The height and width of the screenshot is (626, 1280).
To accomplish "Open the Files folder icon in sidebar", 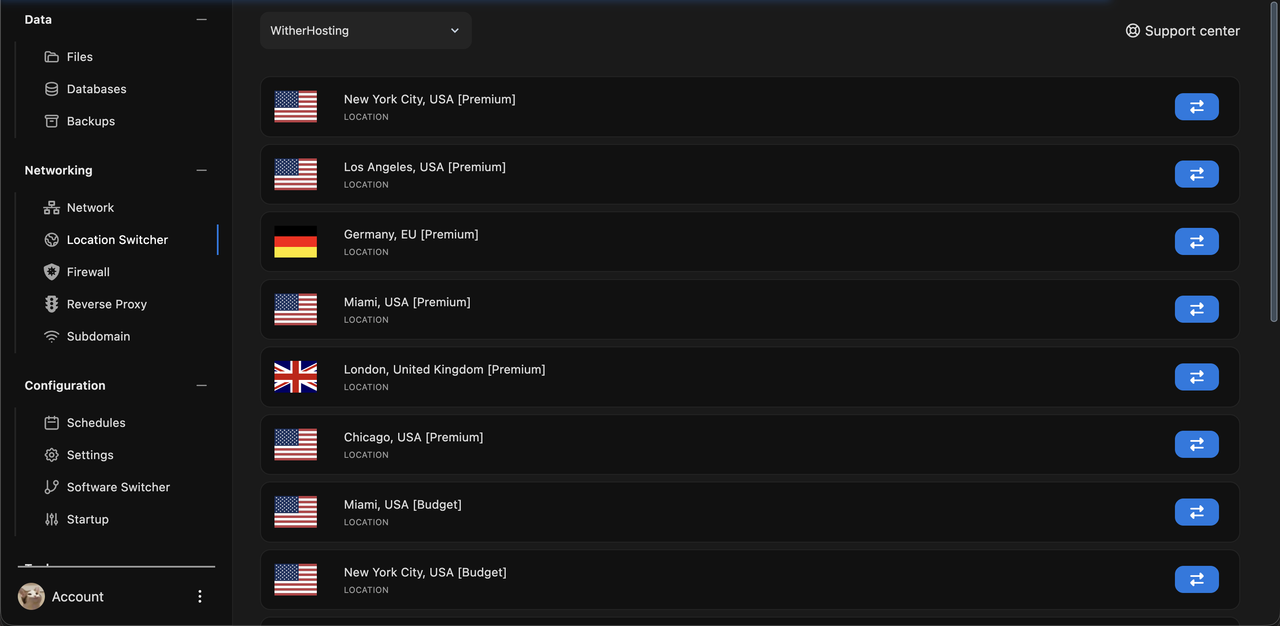I will [x=52, y=57].
